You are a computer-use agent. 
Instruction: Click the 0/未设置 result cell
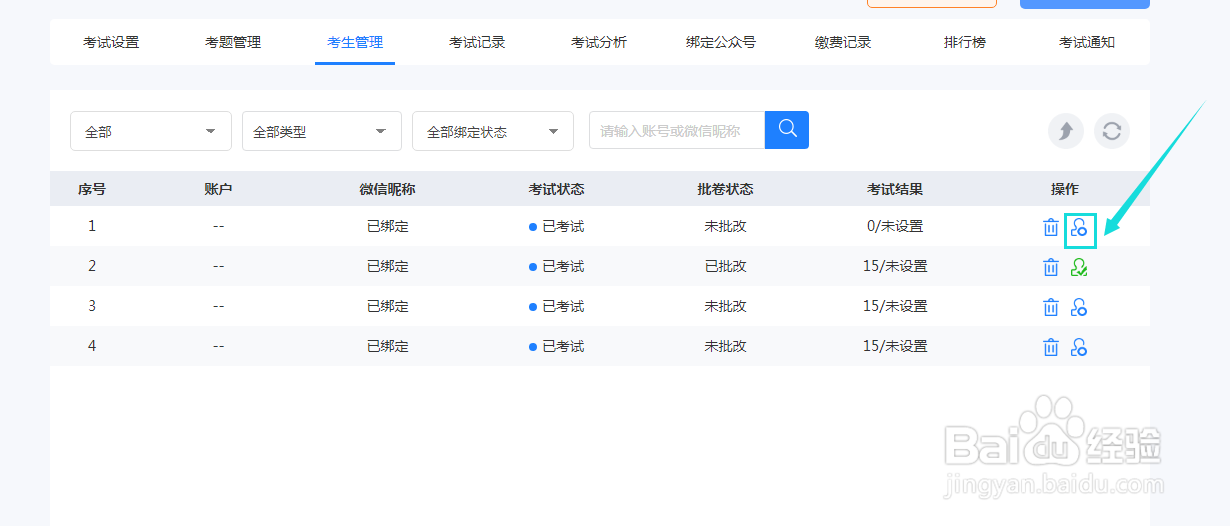pyautogui.click(x=895, y=226)
